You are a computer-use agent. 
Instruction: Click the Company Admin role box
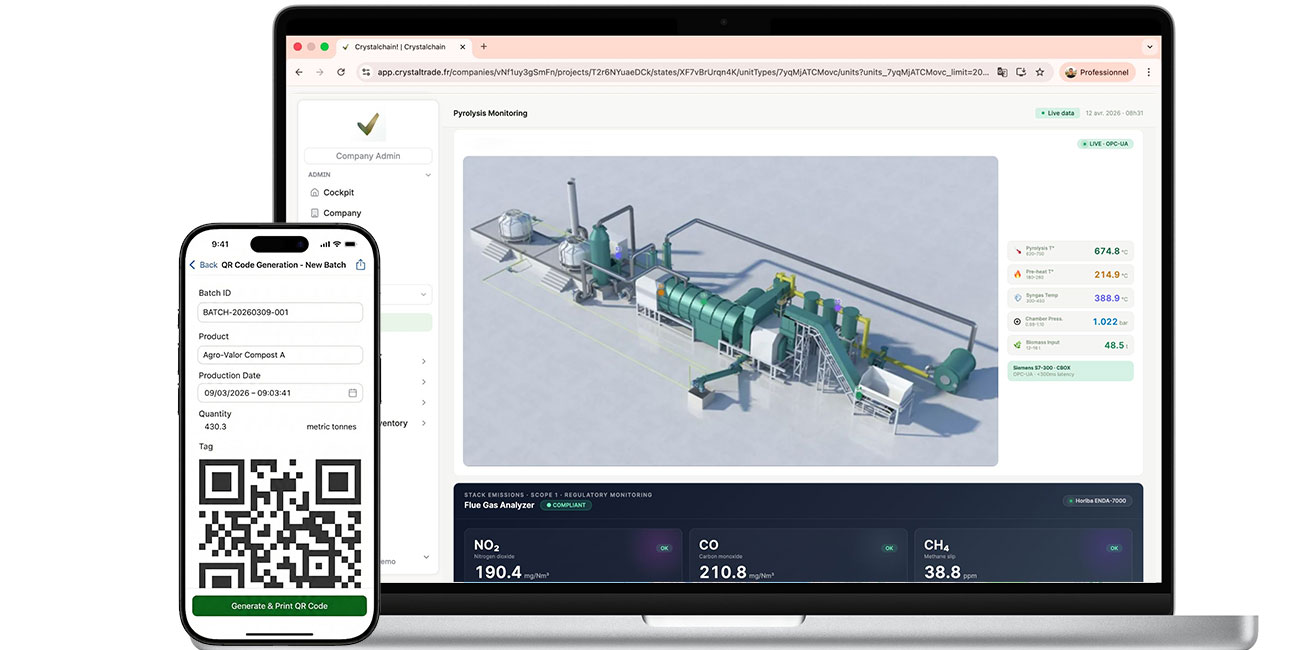point(368,156)
